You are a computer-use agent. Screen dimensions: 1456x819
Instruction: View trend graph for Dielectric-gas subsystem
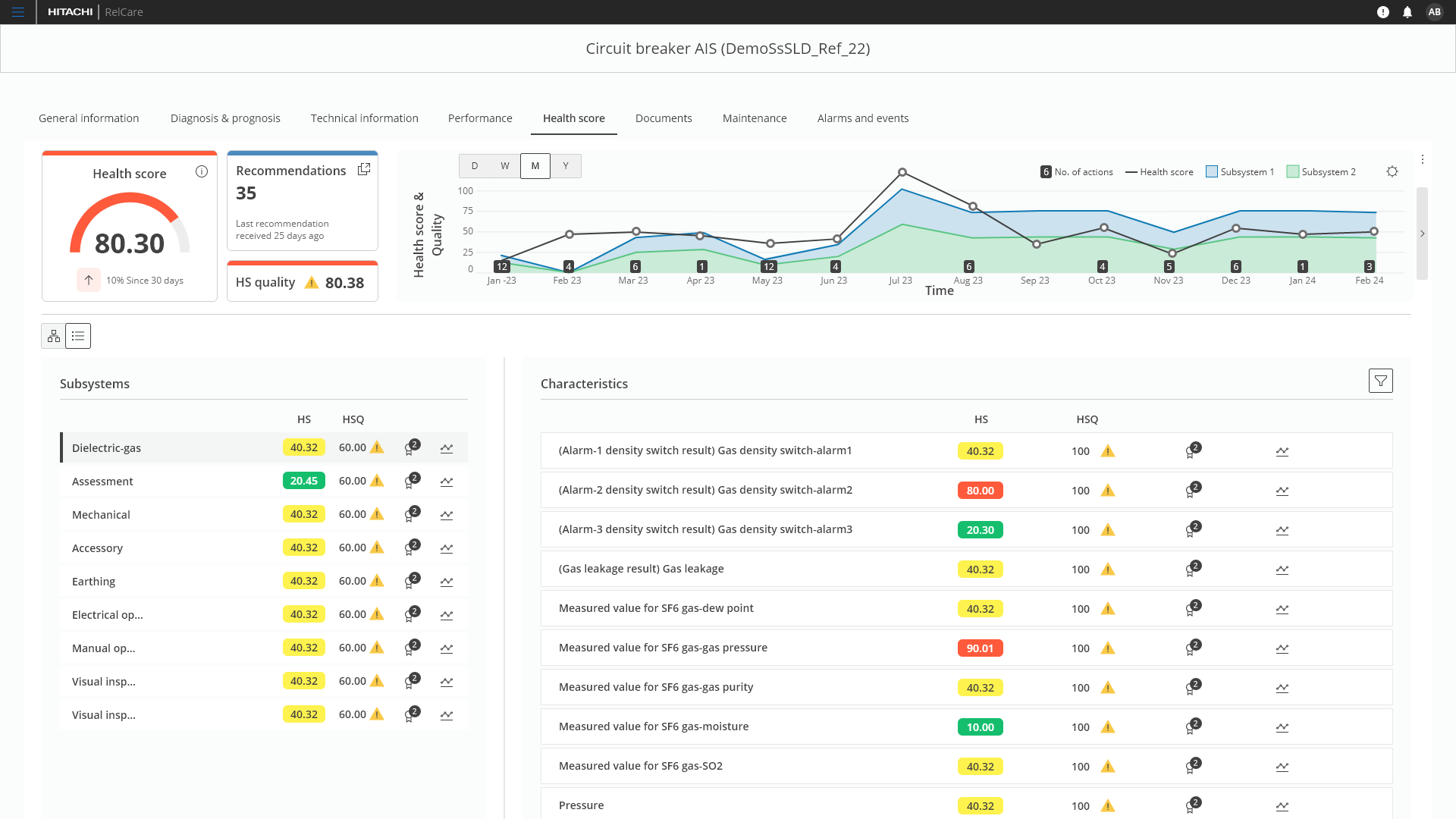pos(447,447)
